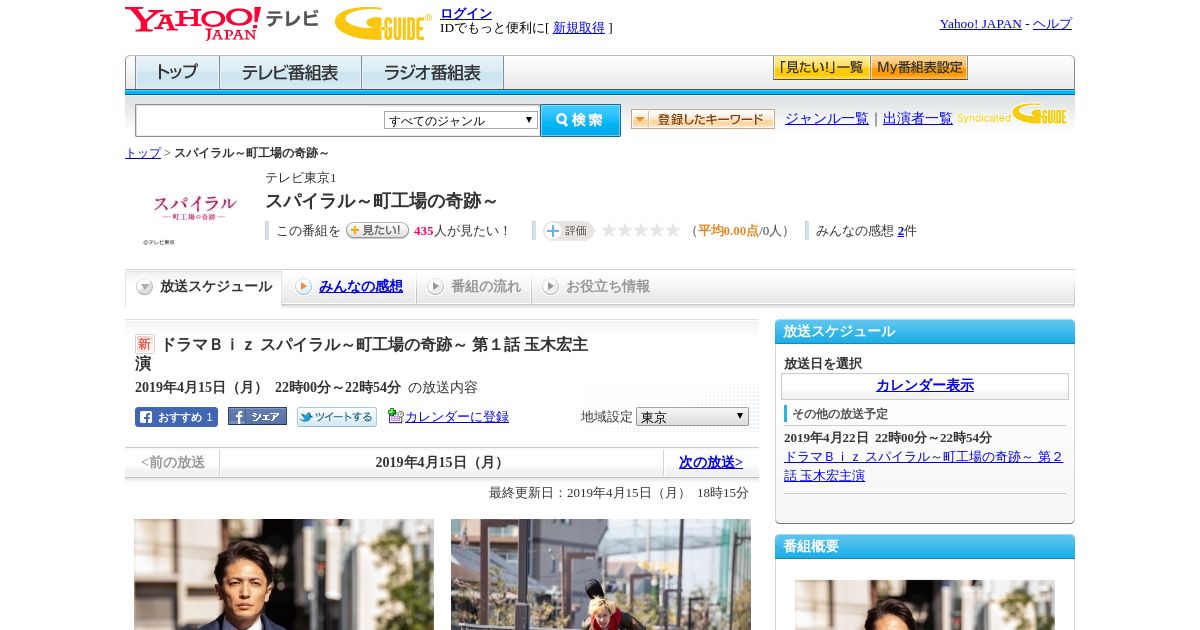
Task: Click the 435人が見たい count text
Action: (462, 231)
